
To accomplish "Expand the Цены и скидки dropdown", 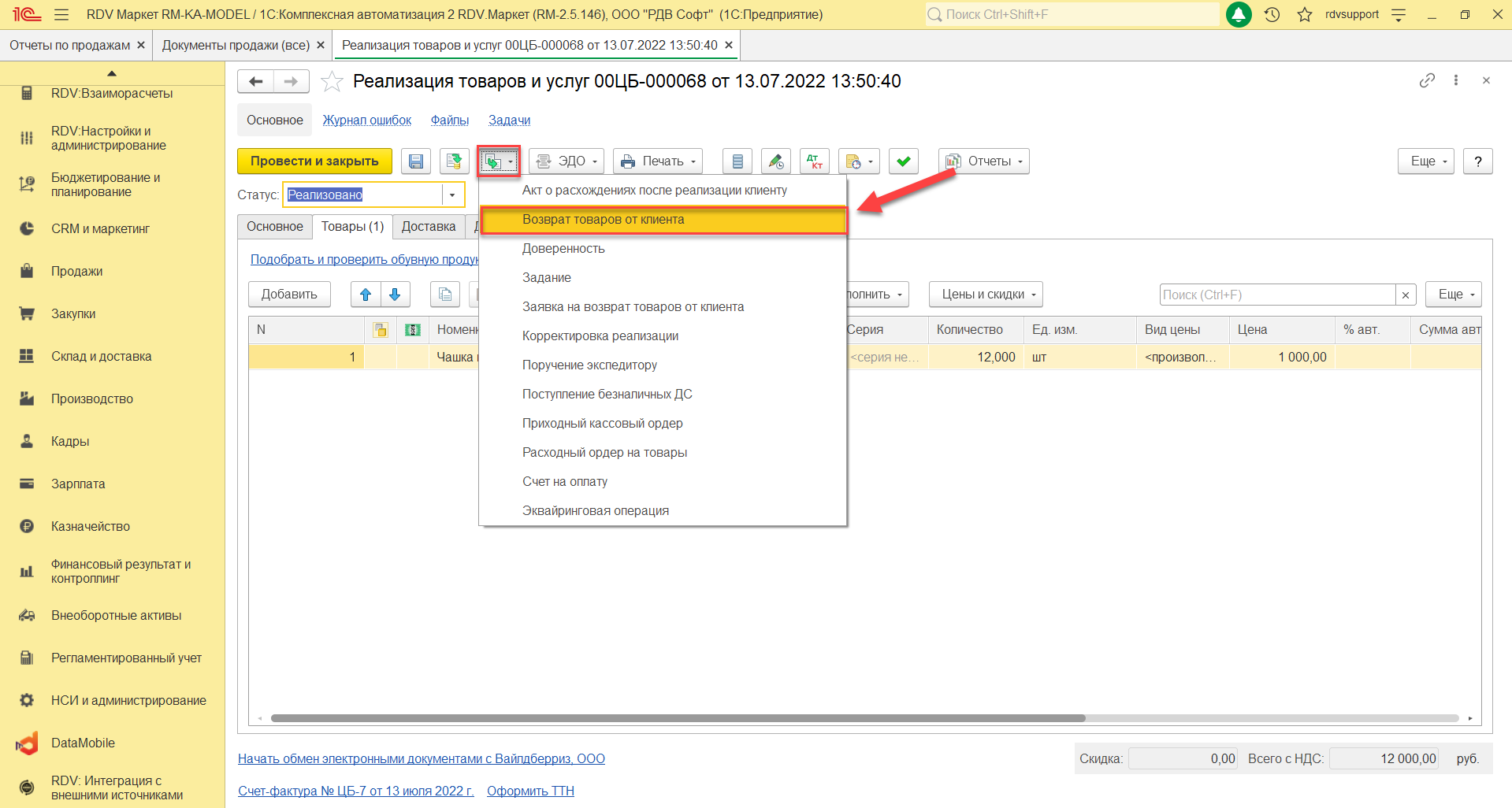I will click(986, 295).
